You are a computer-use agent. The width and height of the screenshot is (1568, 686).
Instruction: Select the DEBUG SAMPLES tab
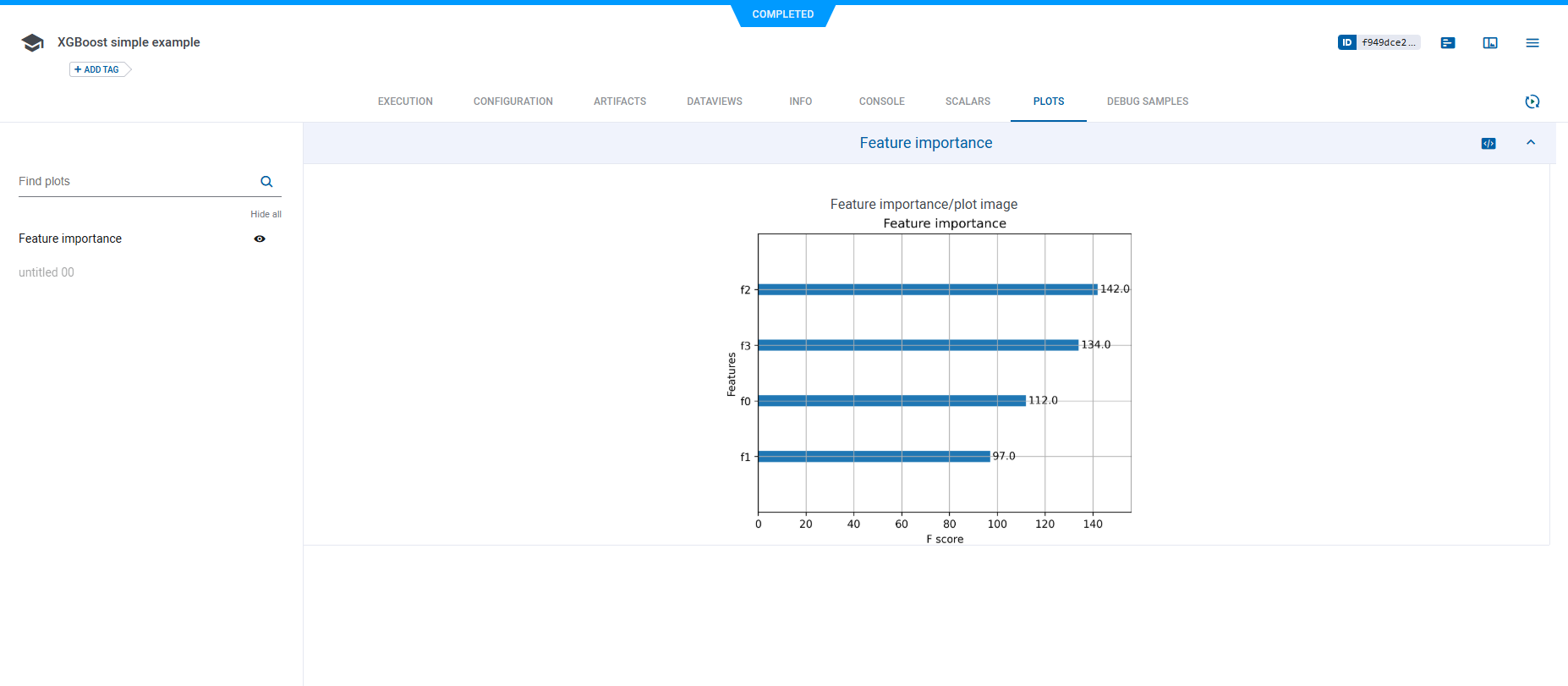pyautogui.click(x=1147, y=102)
